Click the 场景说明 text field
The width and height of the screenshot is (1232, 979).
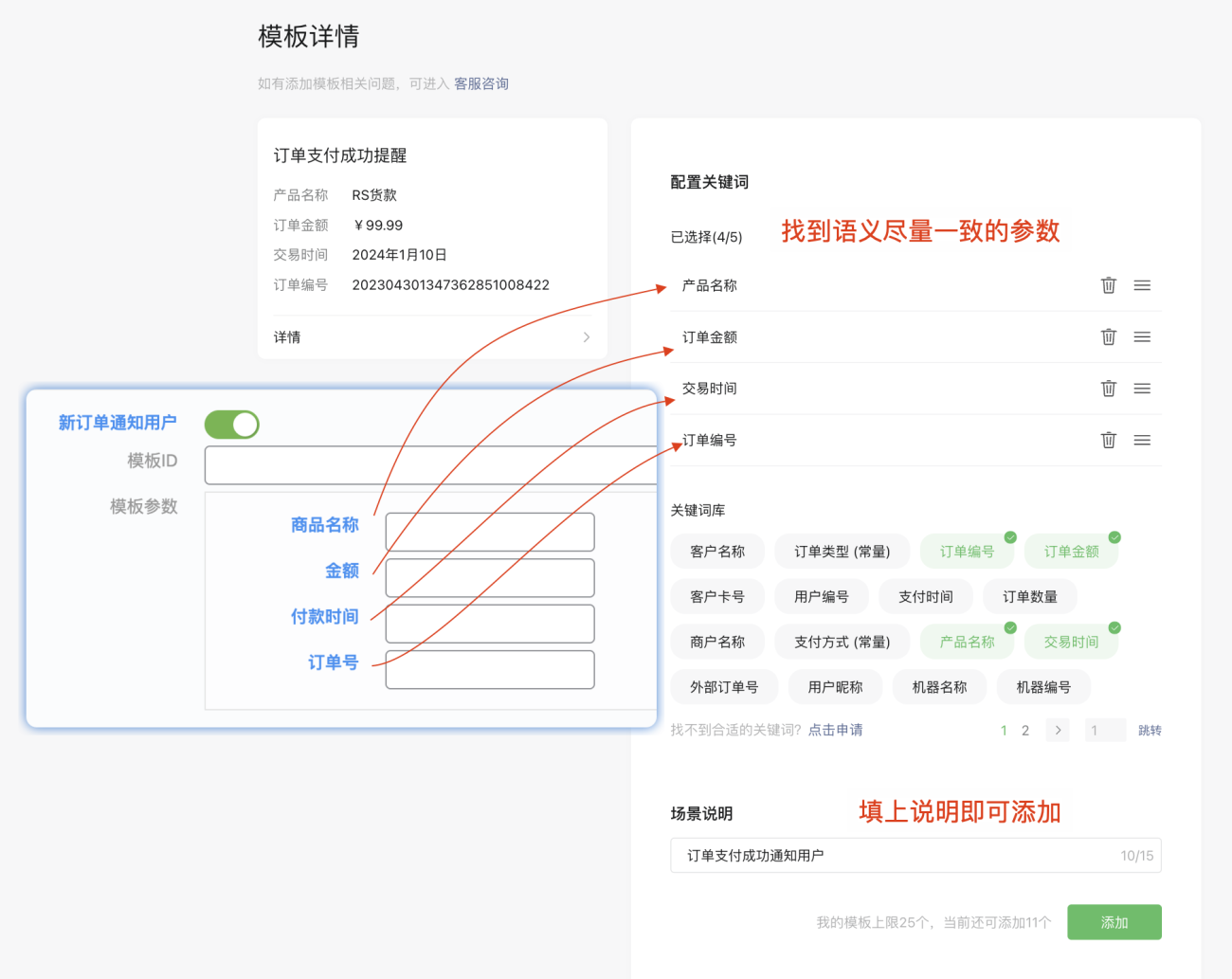click(x=915, y=855)
